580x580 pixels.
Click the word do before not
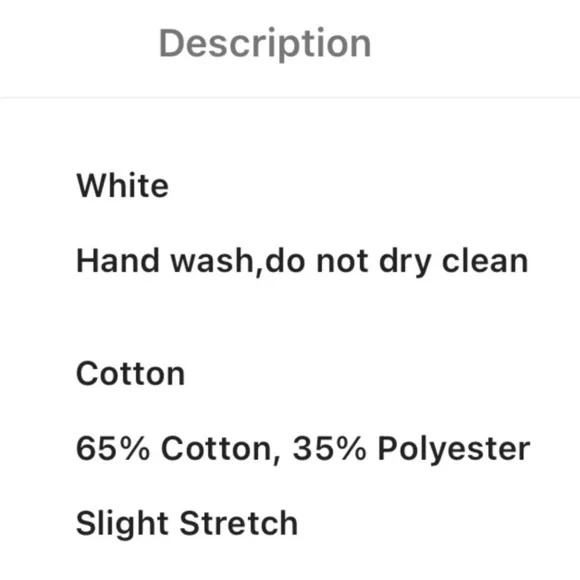click(x=285, y=261)
